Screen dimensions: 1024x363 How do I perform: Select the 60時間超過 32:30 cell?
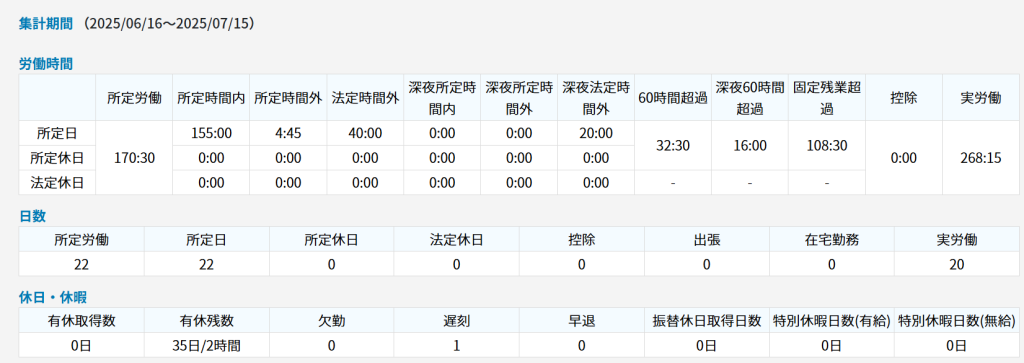click(673, 146)
